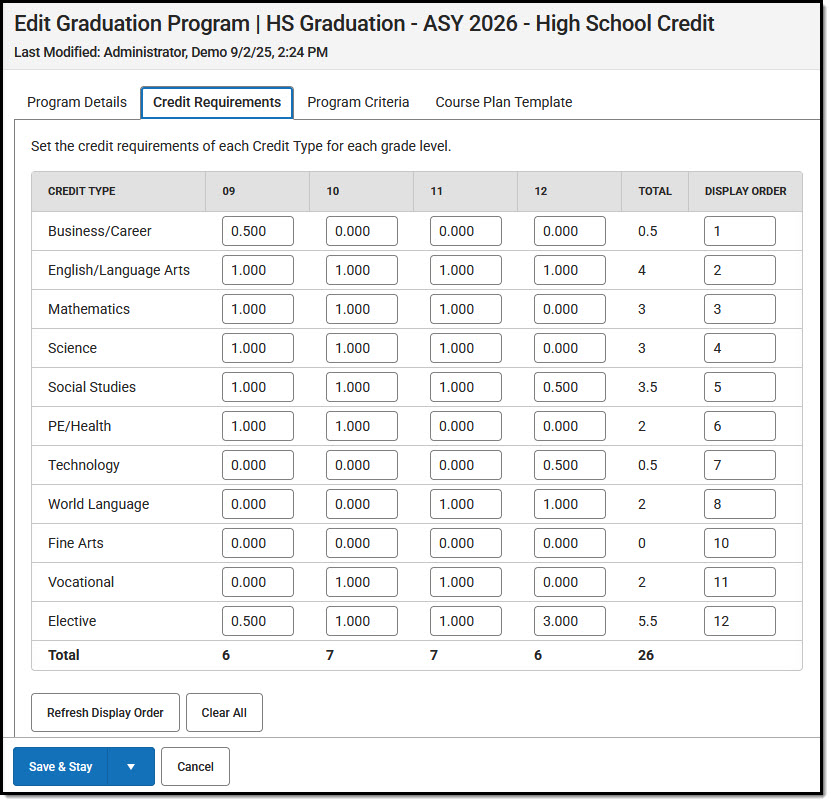Edit Business/Career grade 10 credit field
The width and height of the screenshot is (831, 803).
(361, 231)
